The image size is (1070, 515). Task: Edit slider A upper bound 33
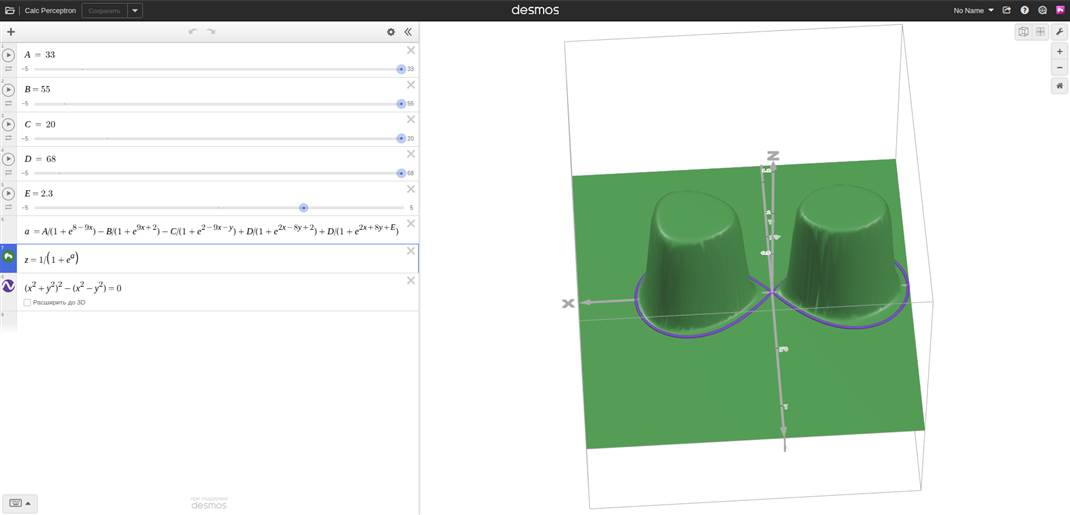click(411, 70)
